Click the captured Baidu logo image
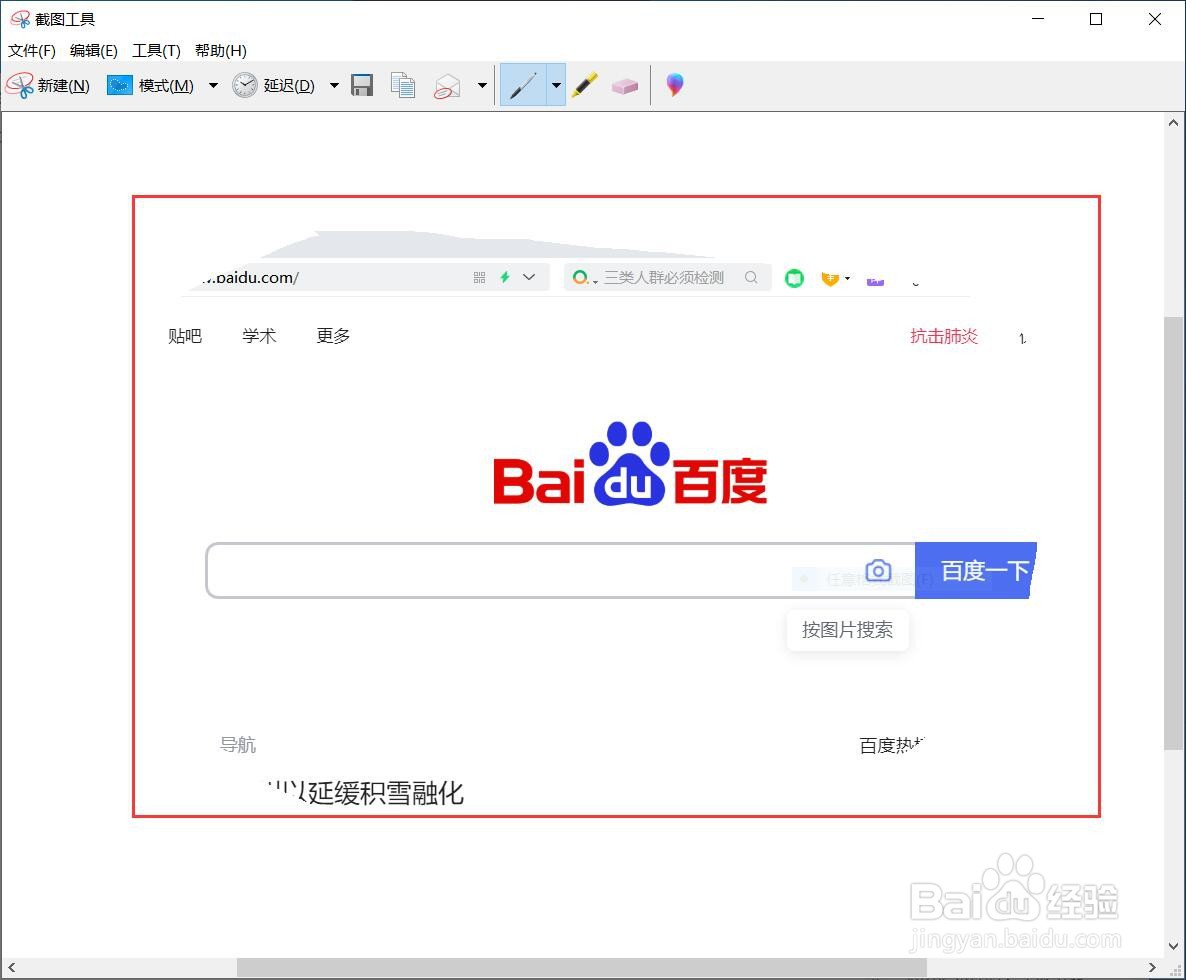 click(630, 464)
